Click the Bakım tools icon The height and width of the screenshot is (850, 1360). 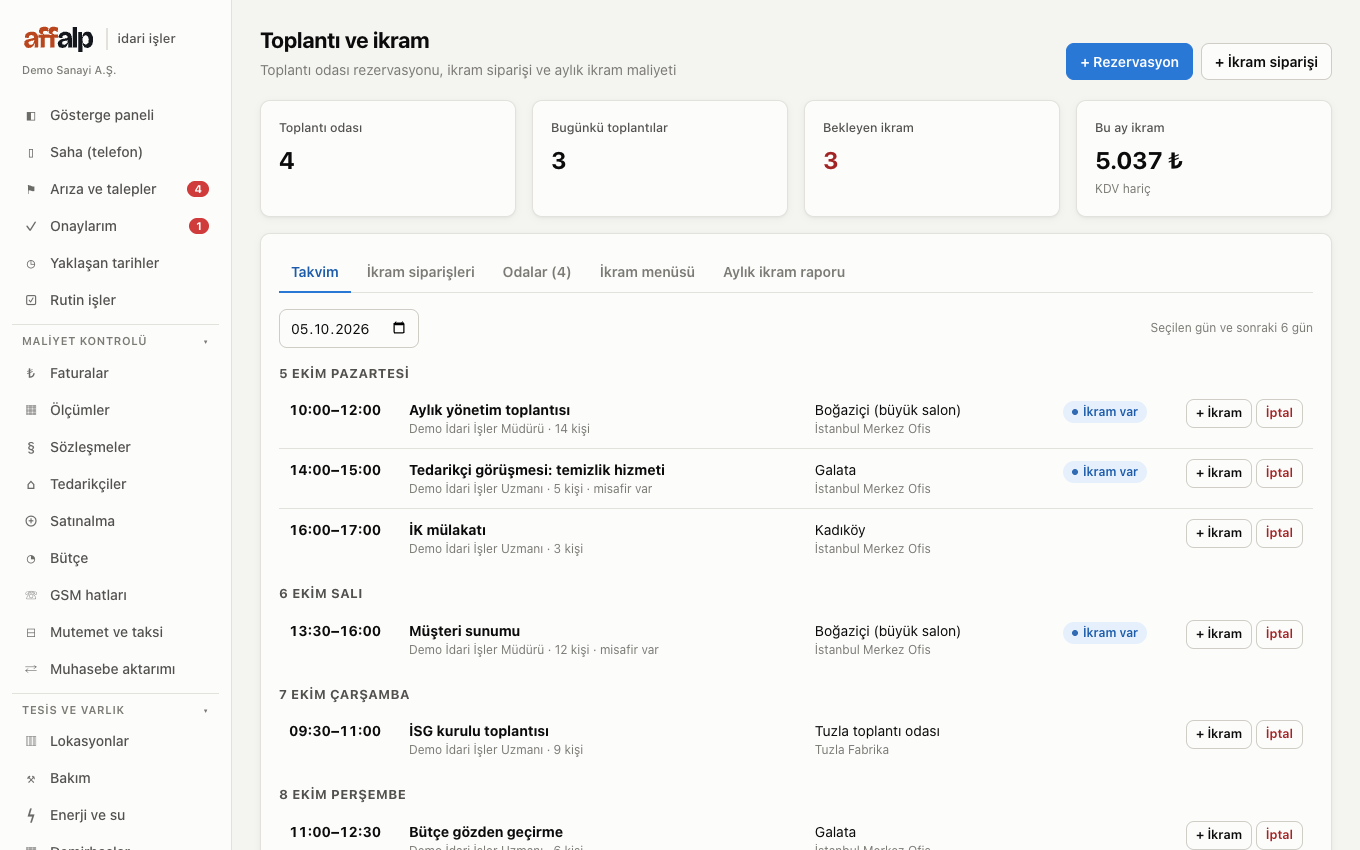pyautogui.click(x=31, y=778)
